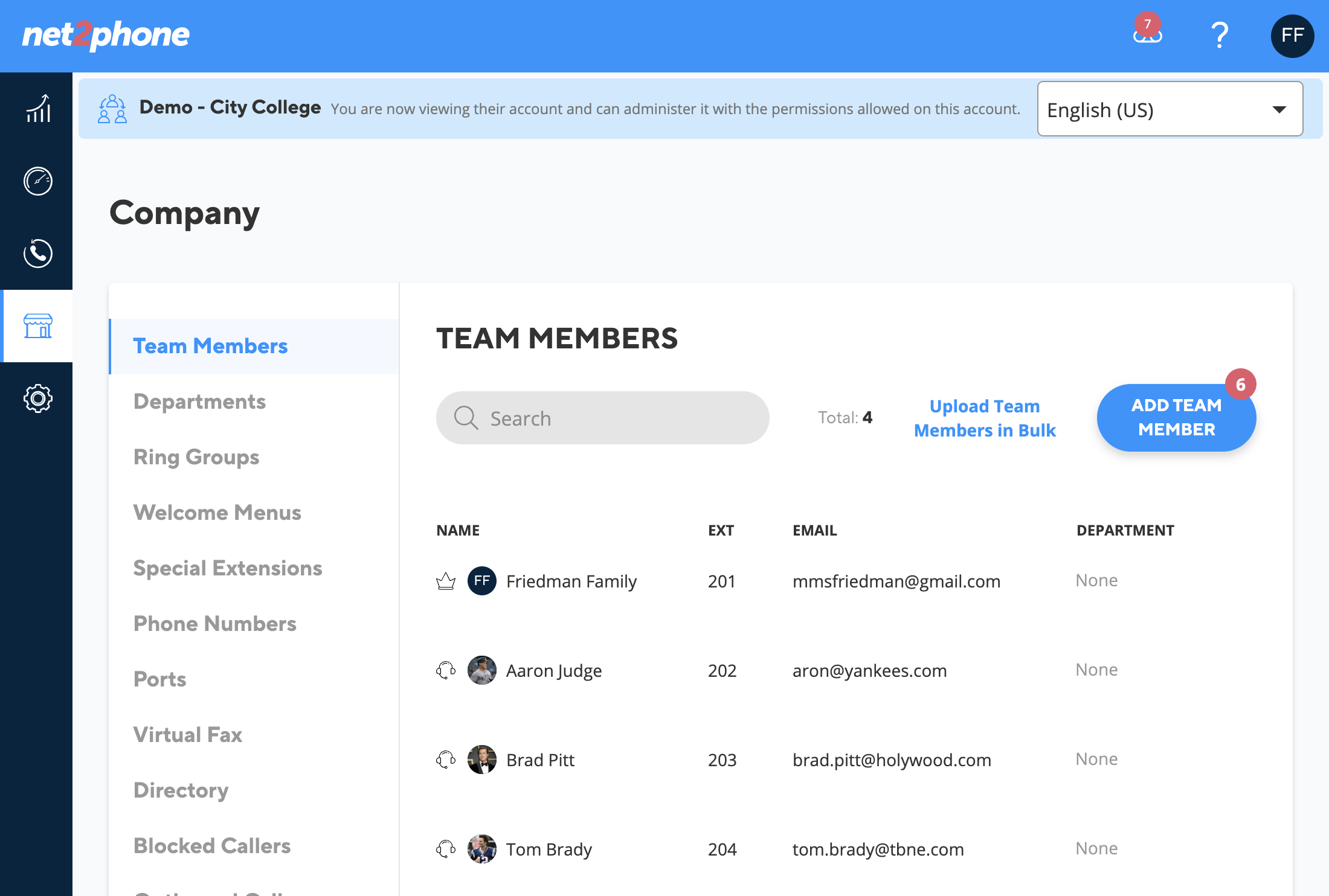Click the headset icon for Brad Pitt
This screenshot has width=1329, height=896.
(x=446, y=760)
